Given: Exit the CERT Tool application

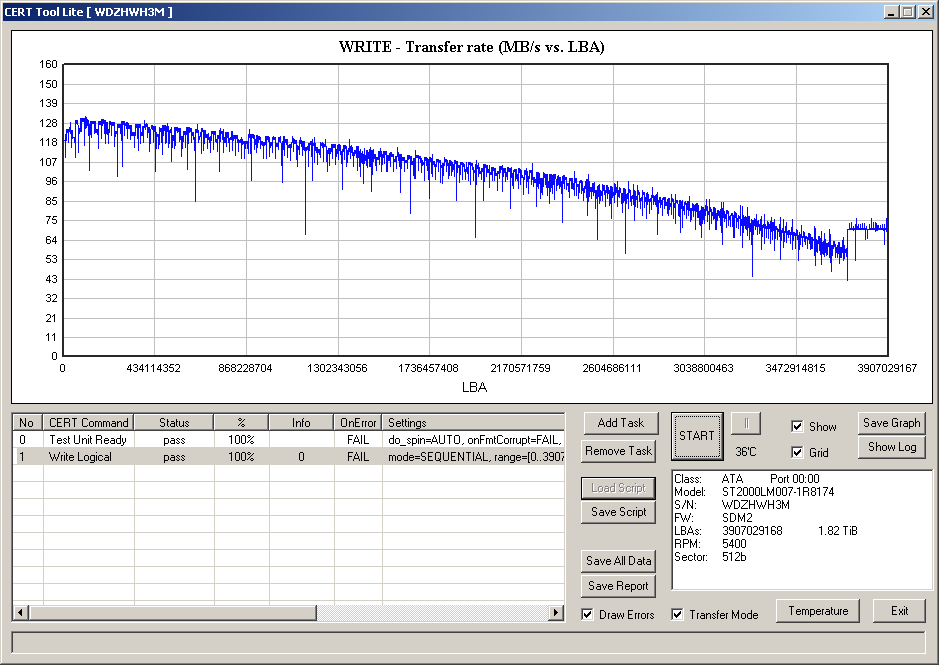Looking at the screenshot, I should (899, 611).
